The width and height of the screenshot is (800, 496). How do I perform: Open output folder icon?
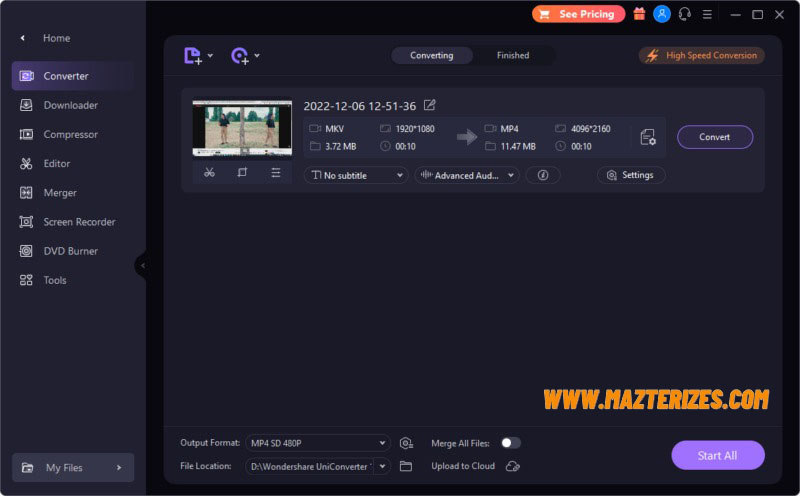[406, 466]
